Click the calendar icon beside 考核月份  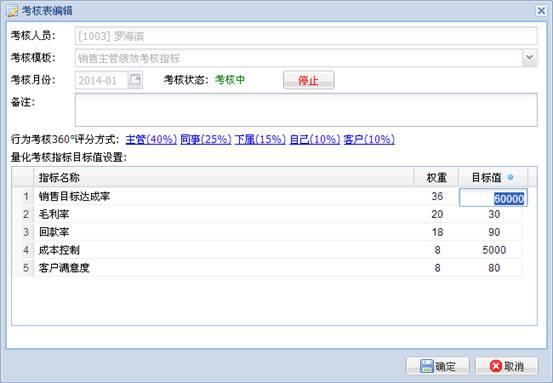135,80
